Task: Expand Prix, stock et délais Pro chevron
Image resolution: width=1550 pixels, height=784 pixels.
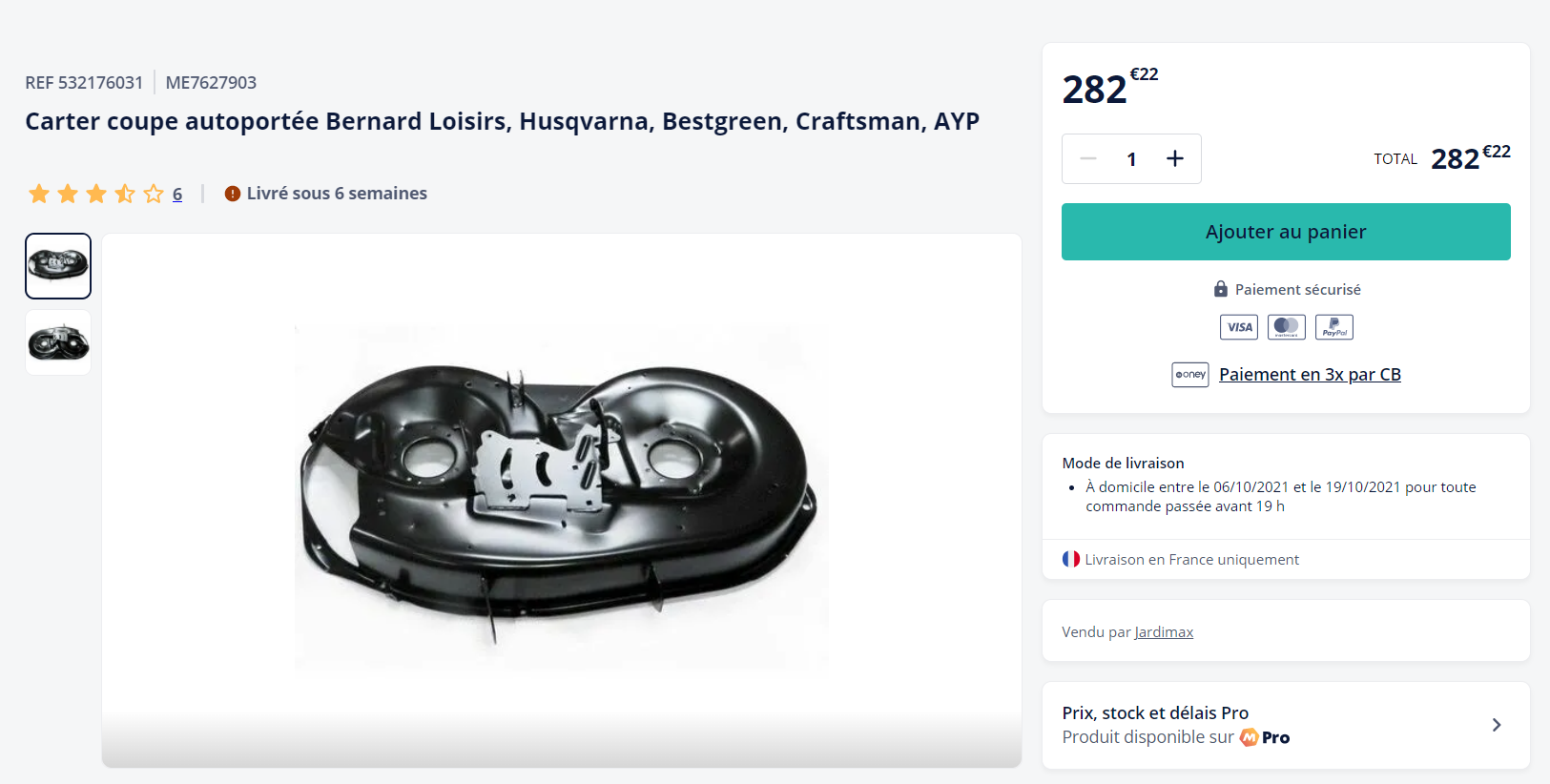Action: point(1497,725)
